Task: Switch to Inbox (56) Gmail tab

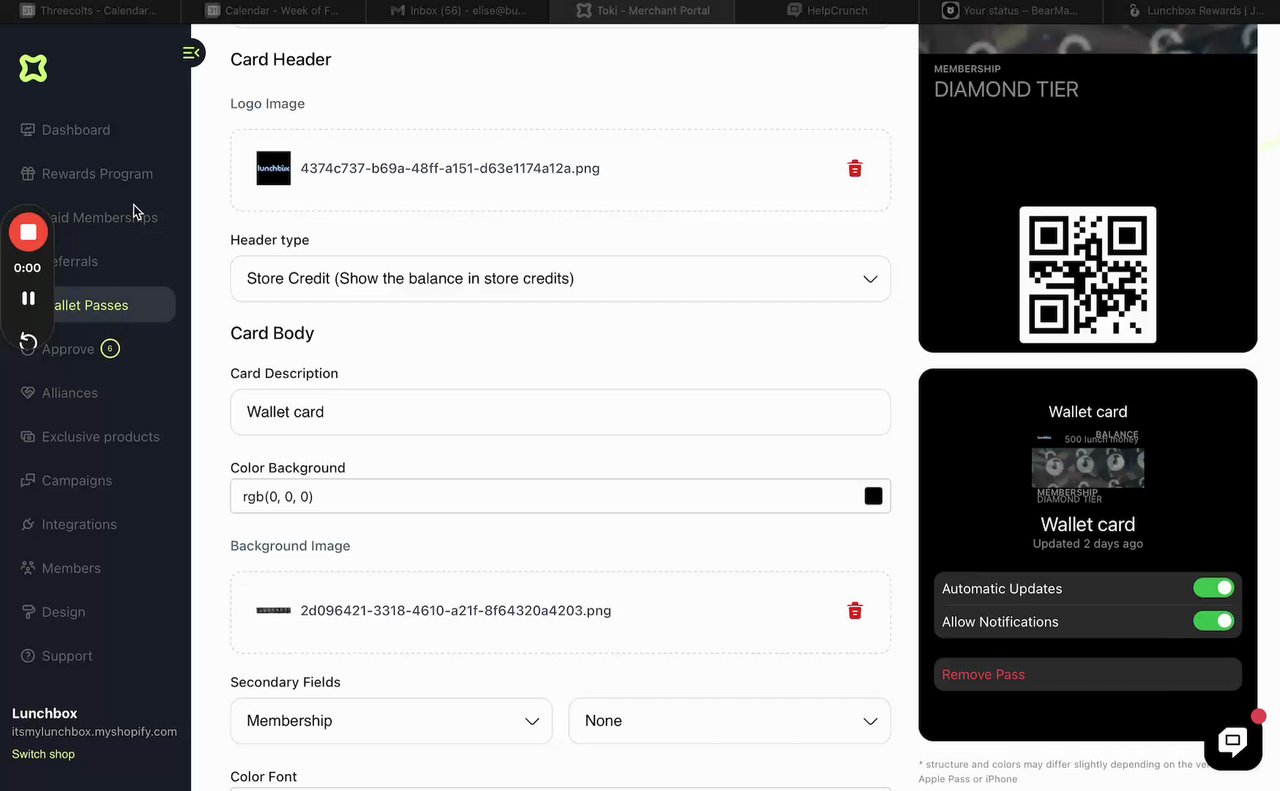Action: [x=460, y=11]
